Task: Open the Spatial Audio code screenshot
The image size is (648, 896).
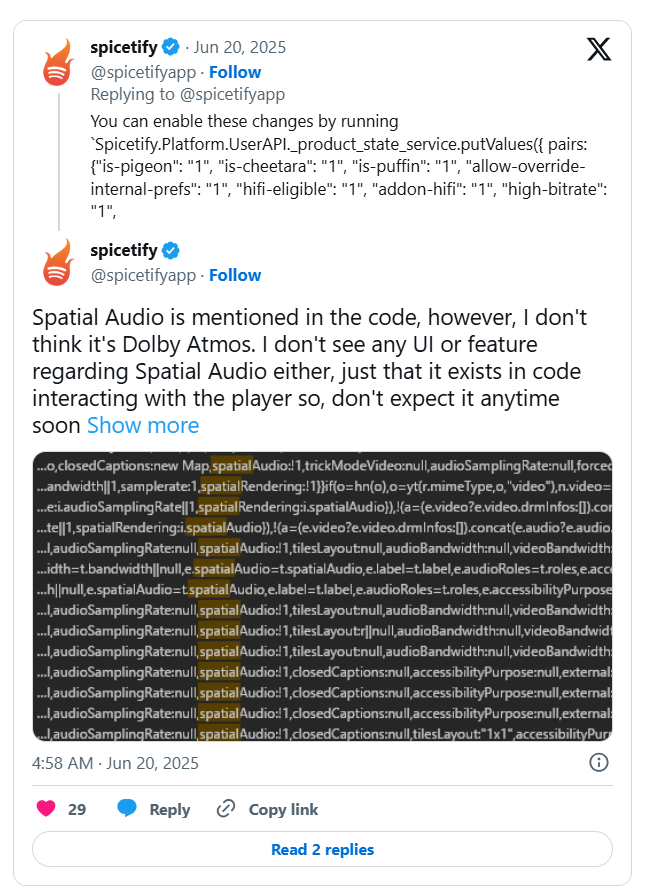Action: coord(322,597)
